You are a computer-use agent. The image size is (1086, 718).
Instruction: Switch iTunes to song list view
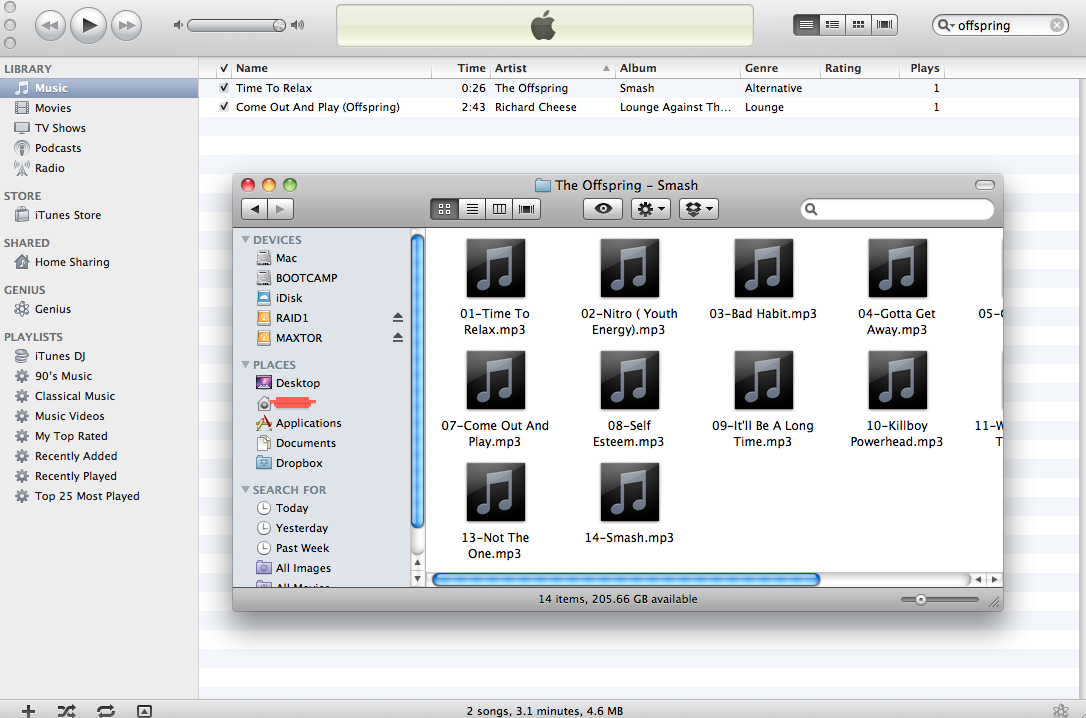click(x=806, y=25)
